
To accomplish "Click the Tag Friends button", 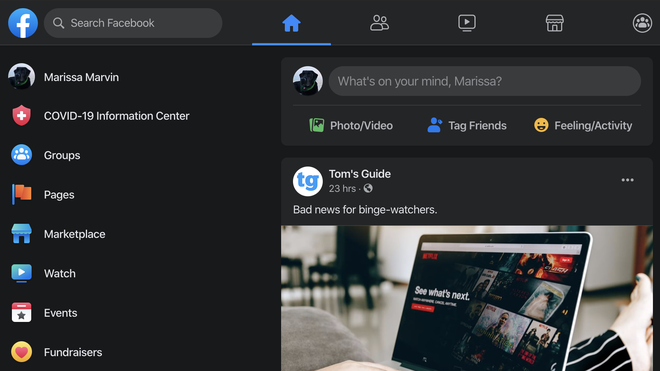I will (467, 125).
